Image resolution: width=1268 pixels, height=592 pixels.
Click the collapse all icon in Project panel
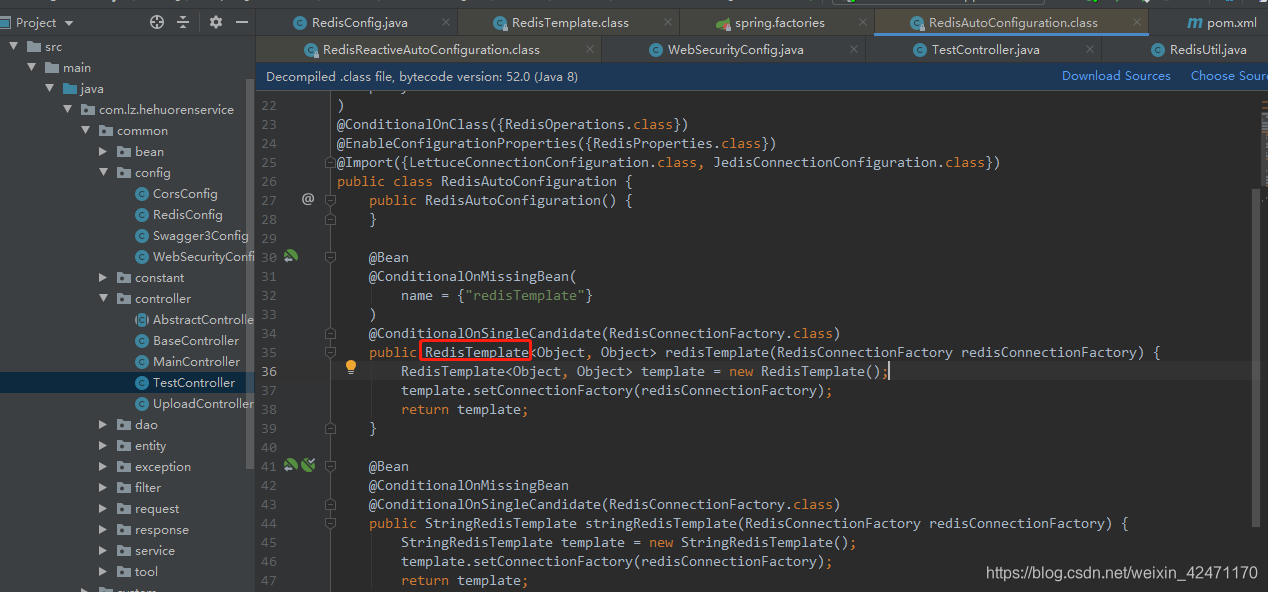click(x=183, y=22)
